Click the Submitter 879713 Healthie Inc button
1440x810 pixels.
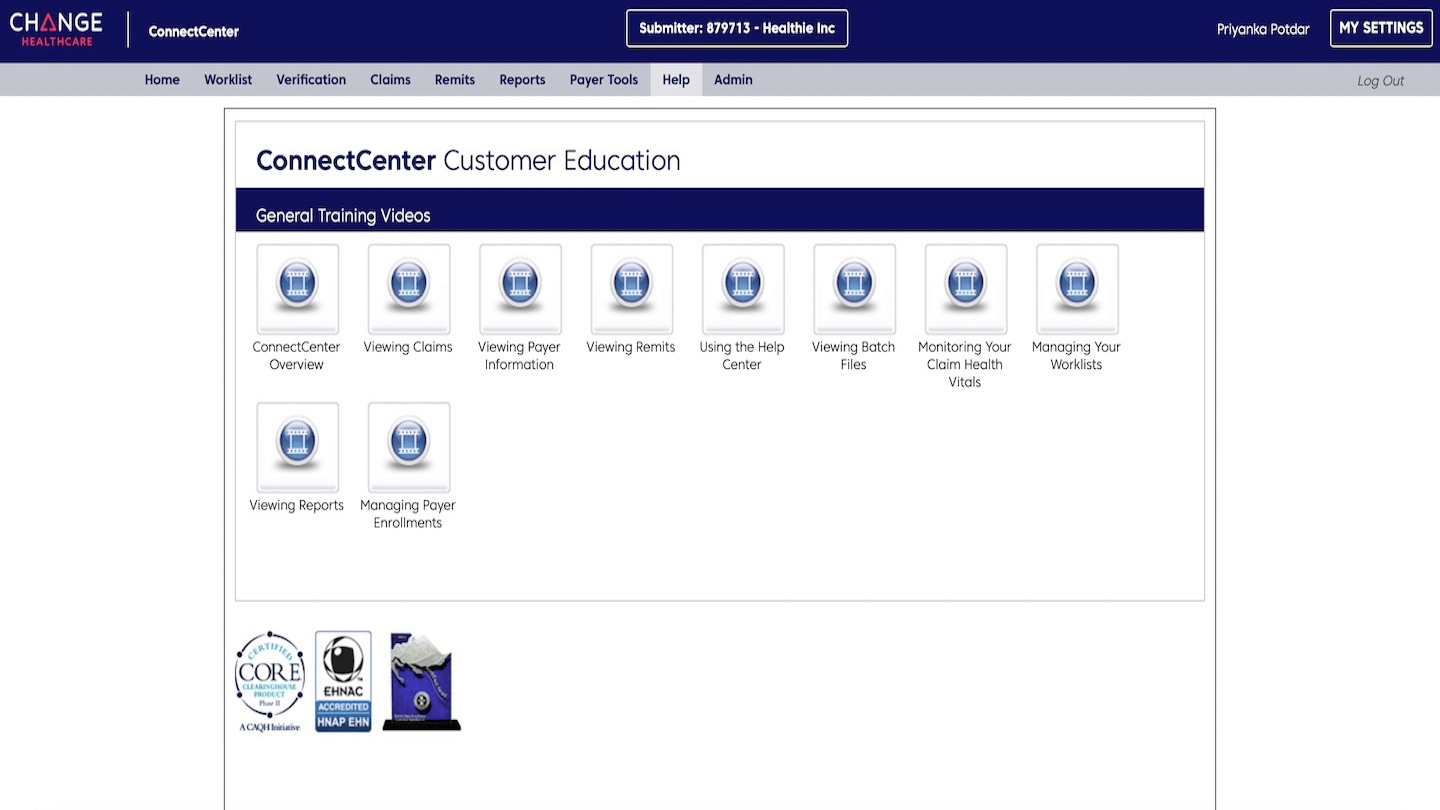(x=737, y=28)
